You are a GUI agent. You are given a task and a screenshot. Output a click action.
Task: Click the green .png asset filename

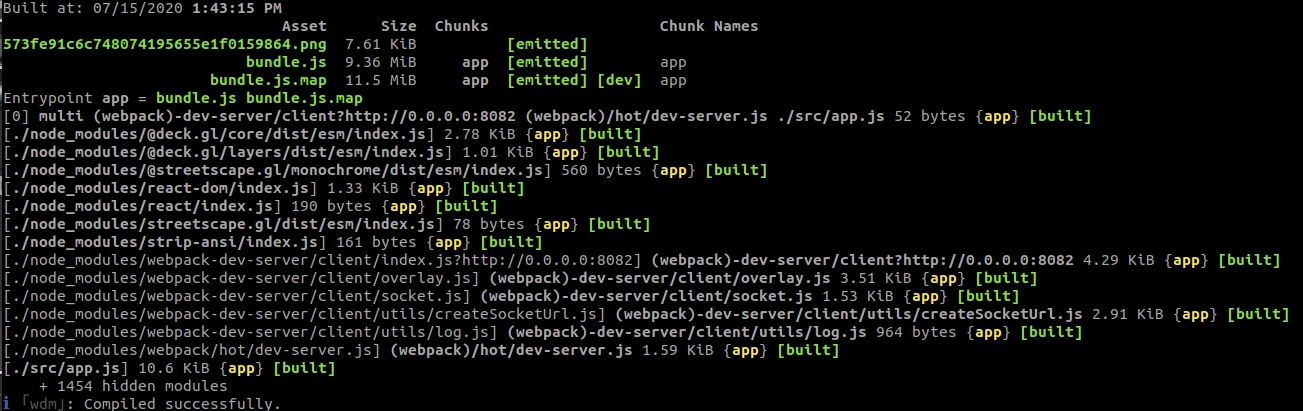pos(165,44)
